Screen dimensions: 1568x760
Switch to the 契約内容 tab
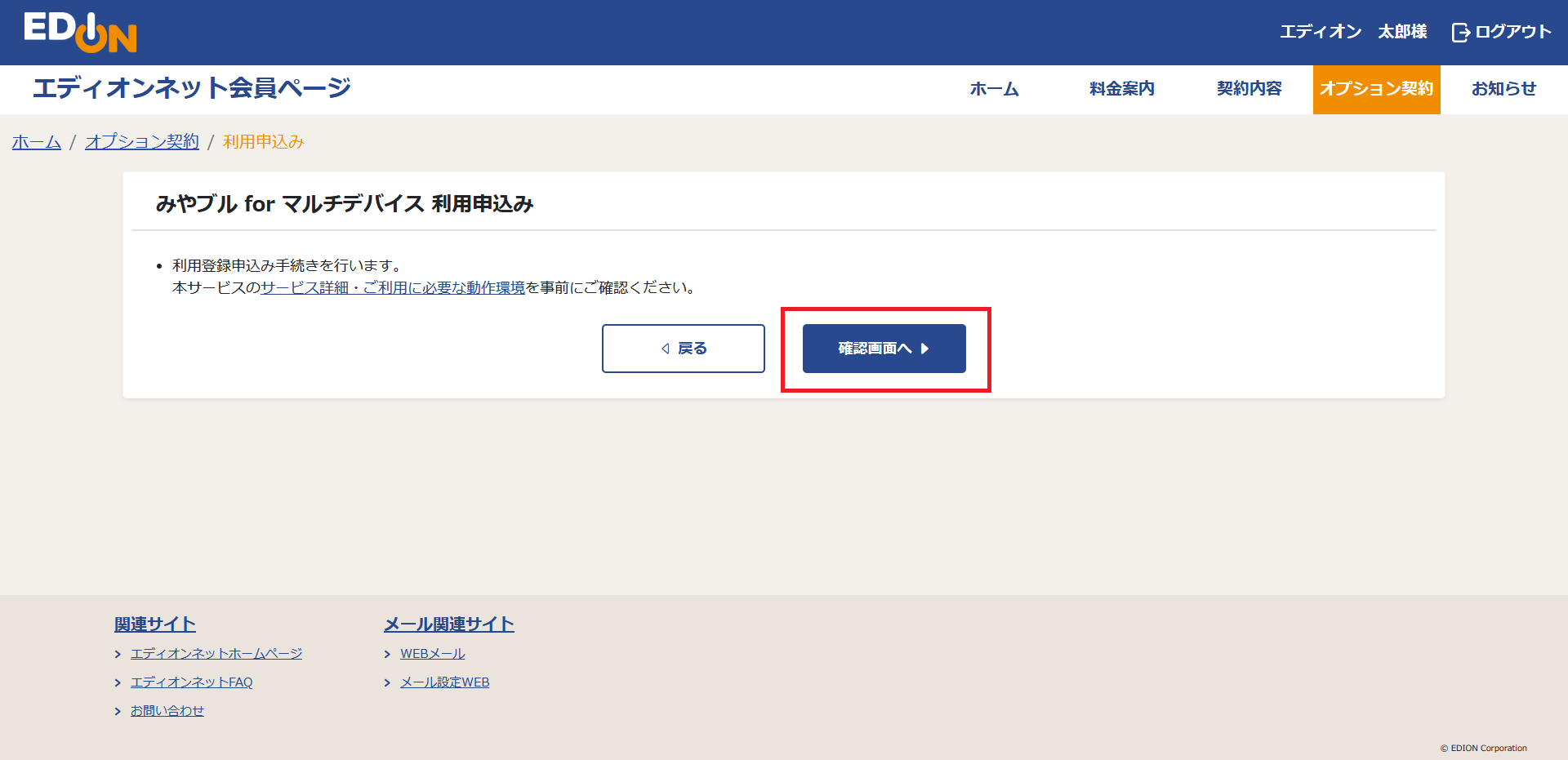tap(1249, 89)
